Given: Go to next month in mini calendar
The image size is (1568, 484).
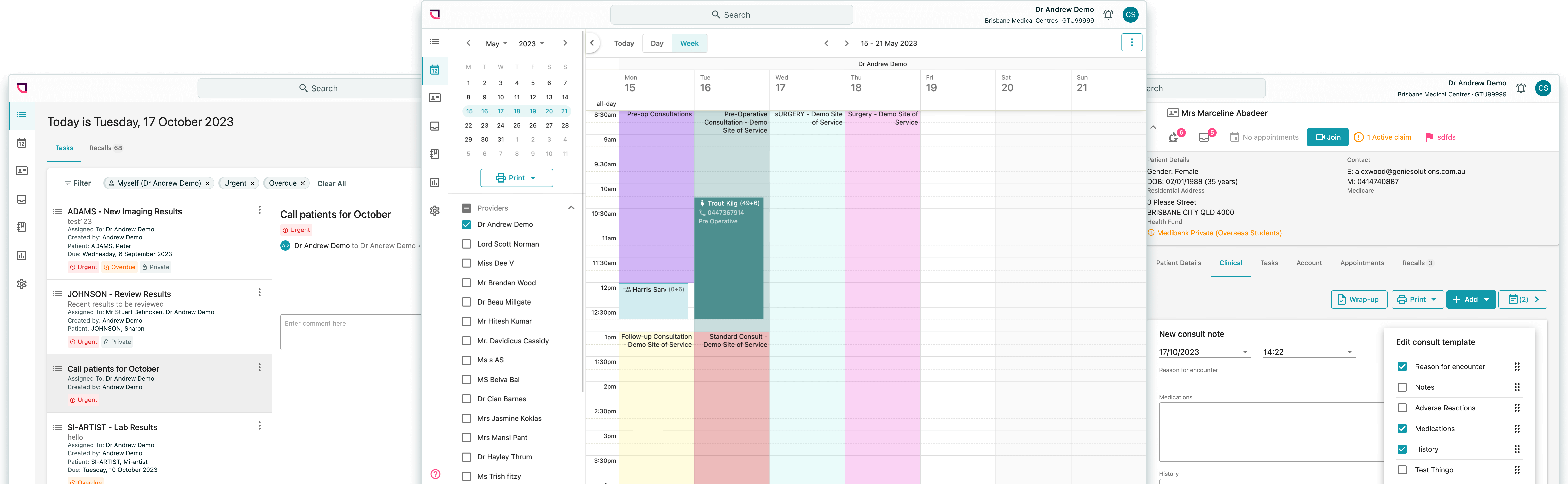Looking at the screenshot, I should click(565, 43).
